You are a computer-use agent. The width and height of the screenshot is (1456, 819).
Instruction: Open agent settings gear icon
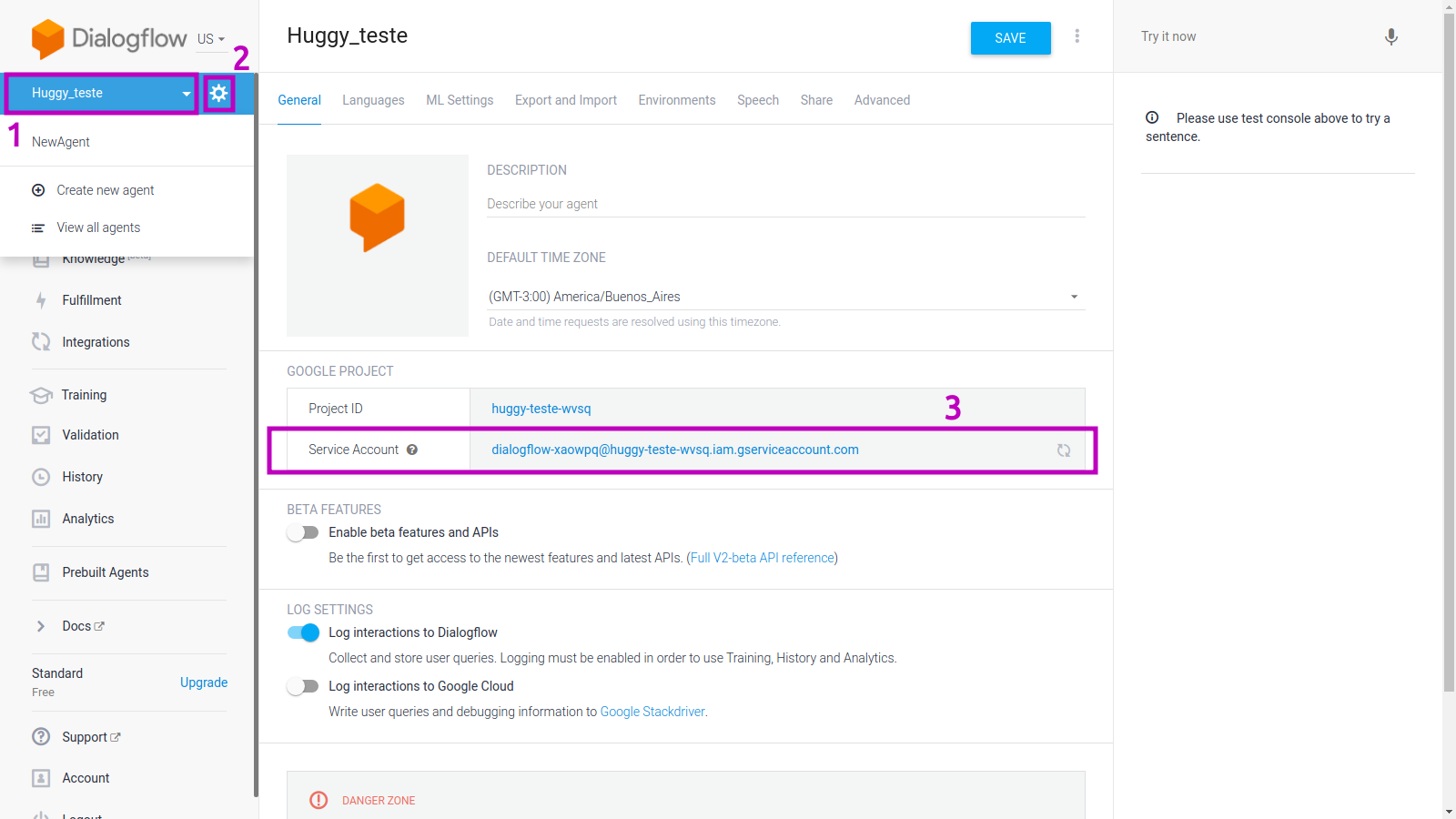click(218, 93)
